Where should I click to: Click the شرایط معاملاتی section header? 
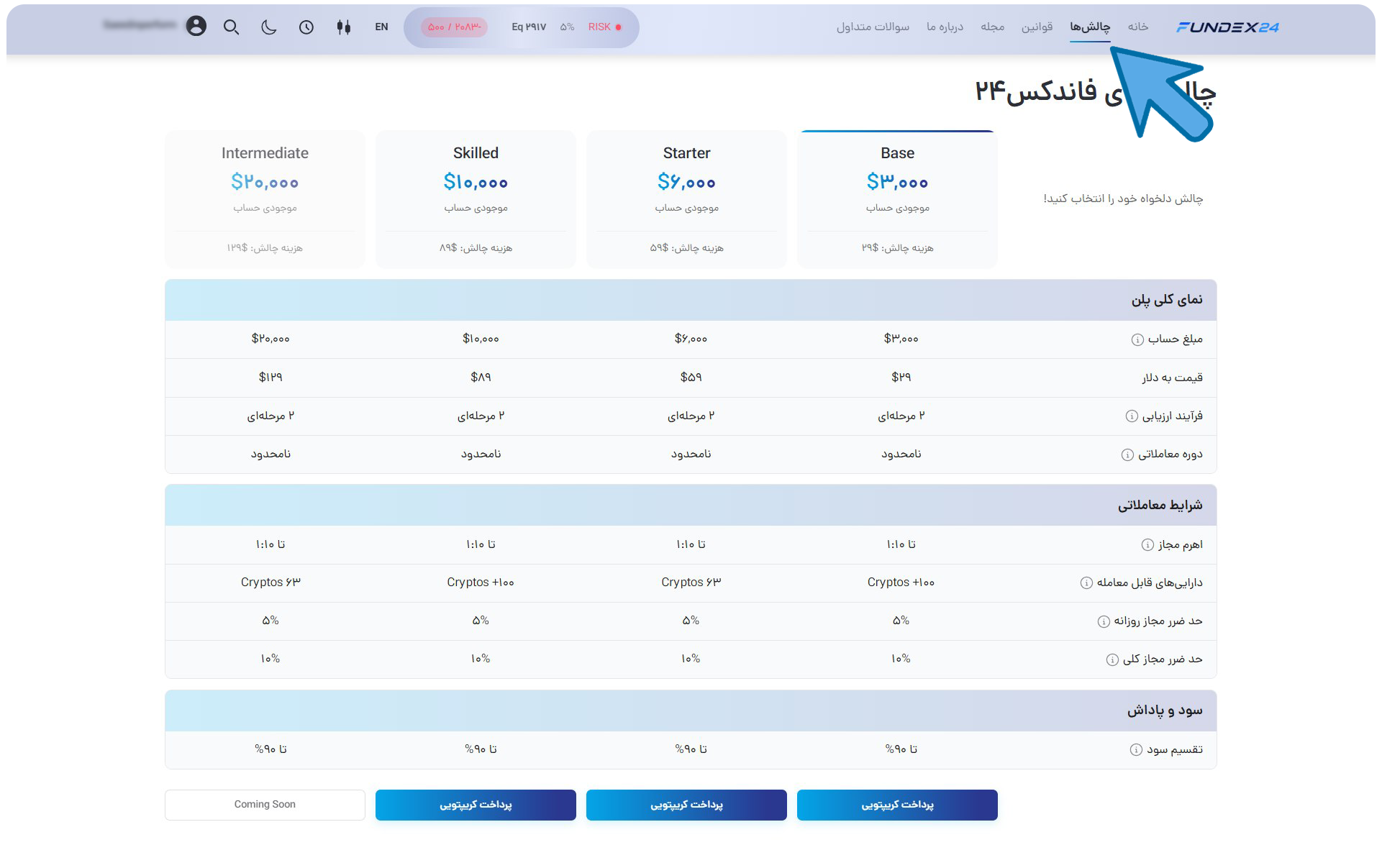[691, 505]
